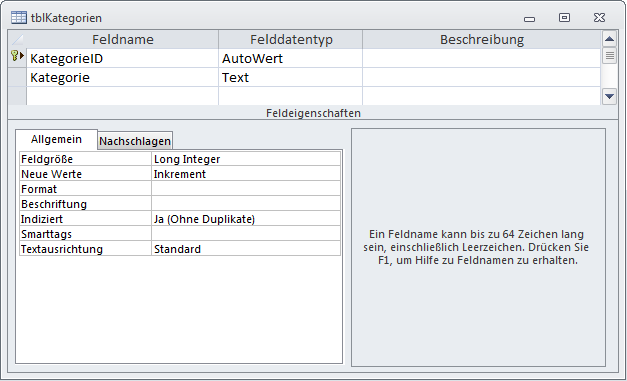This screenshot has width=627, height=381.
Task: Click the Beschriftung property label
Action: click(86, 203)
